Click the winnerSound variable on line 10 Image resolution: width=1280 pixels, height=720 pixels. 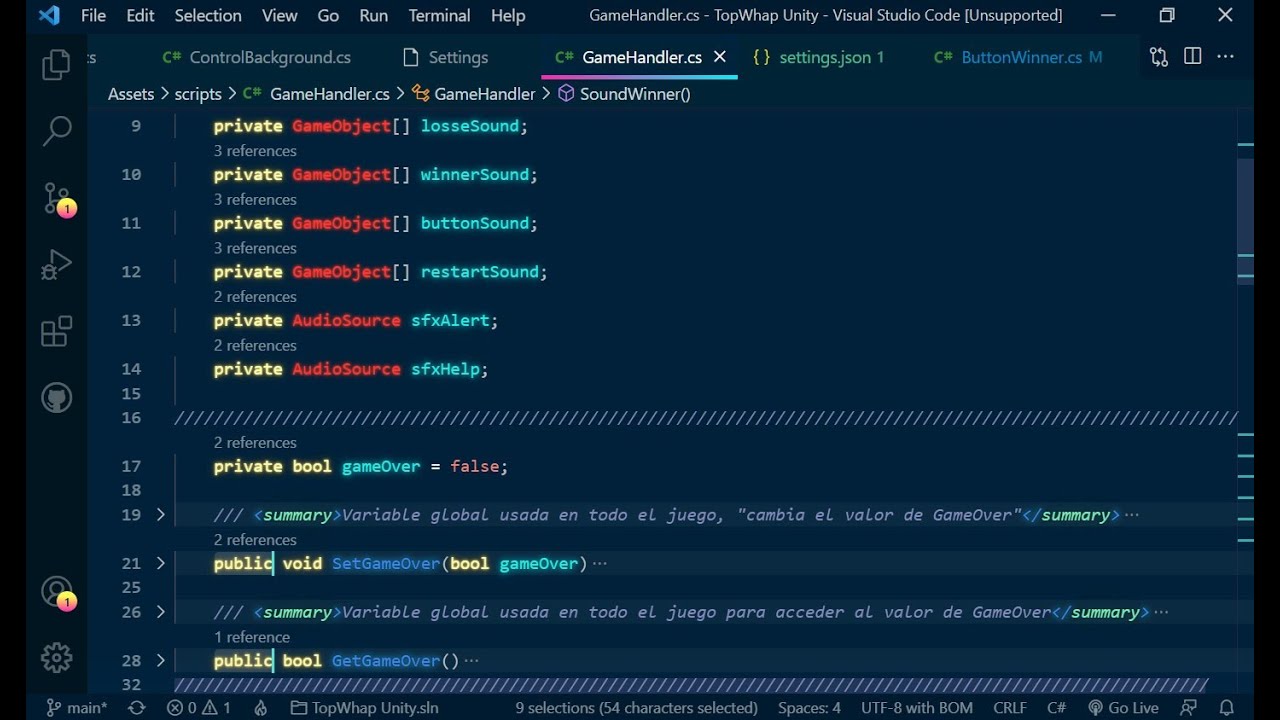tap(474, 174)
